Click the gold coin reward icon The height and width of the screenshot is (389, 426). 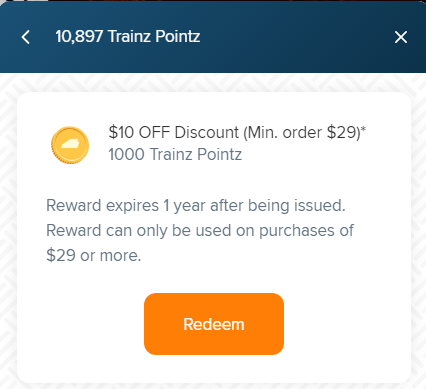click(70, 145)
